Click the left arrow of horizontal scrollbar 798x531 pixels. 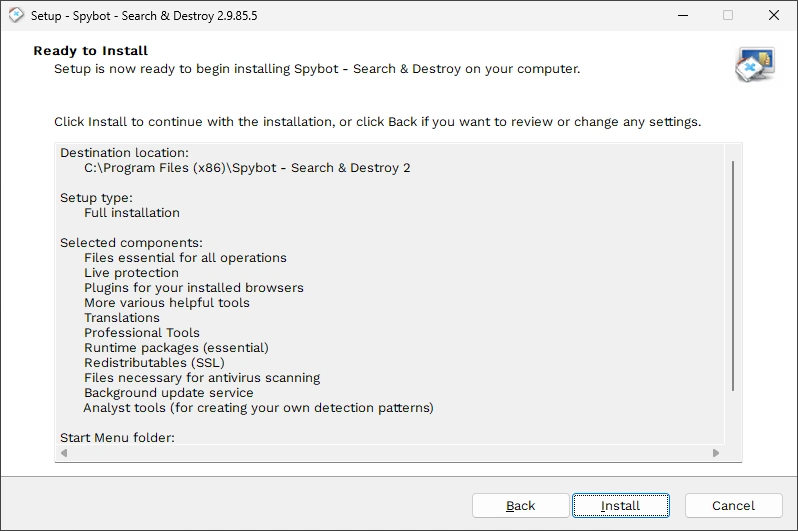[x=64, y=453]
